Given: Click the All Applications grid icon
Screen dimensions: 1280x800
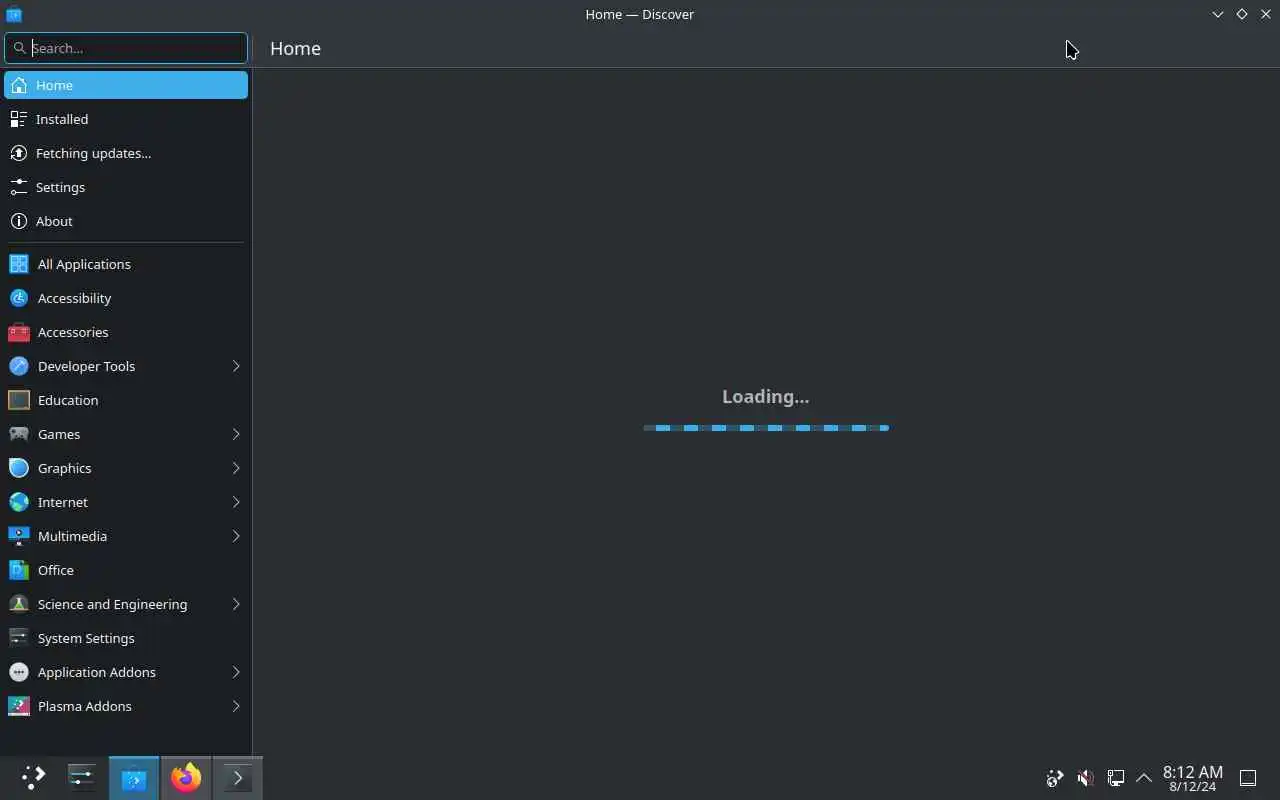Looking at the screenshot, I should tap(19, 264).
